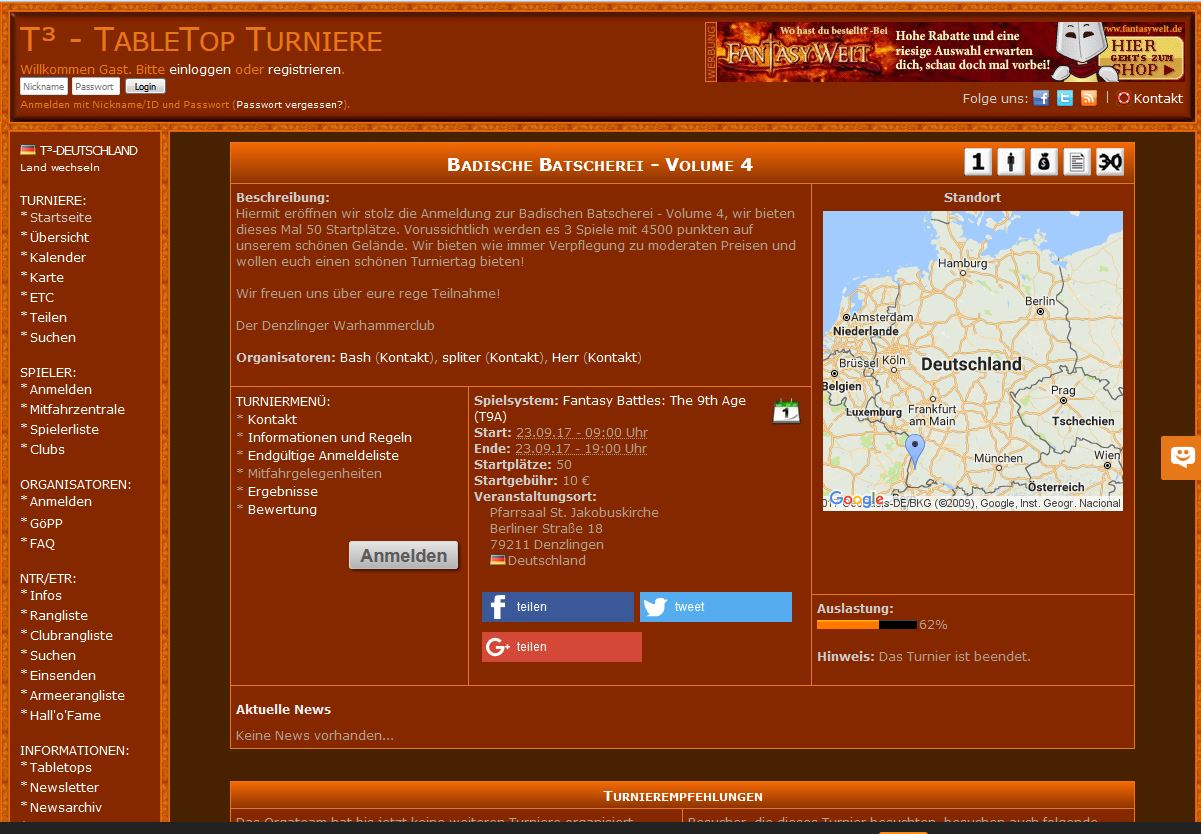Viewport: 1201px width, 834px height.
Task: Open Ergebnisse in tournament menu
Action: pos(282,491)
